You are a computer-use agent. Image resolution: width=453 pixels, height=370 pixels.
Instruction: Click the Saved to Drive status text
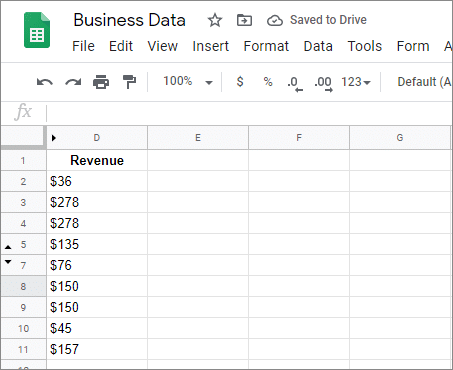coord(328,20)
